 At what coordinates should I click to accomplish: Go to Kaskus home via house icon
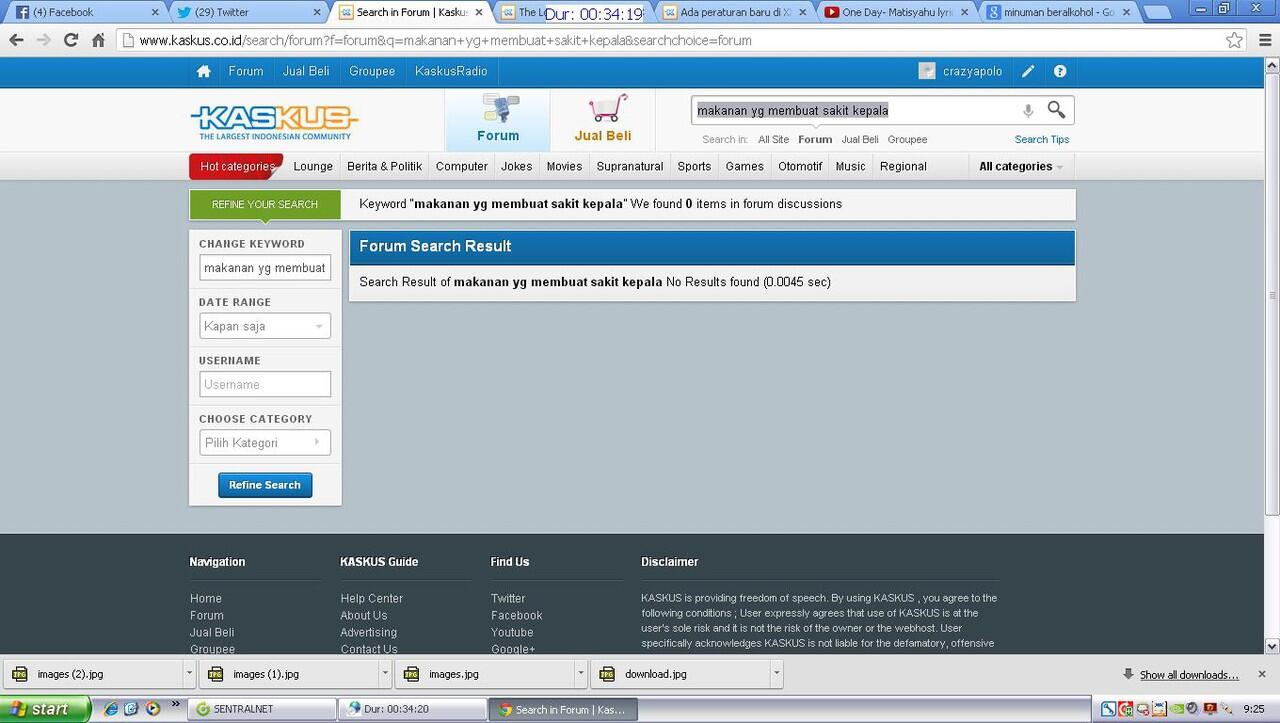(204, 71)
